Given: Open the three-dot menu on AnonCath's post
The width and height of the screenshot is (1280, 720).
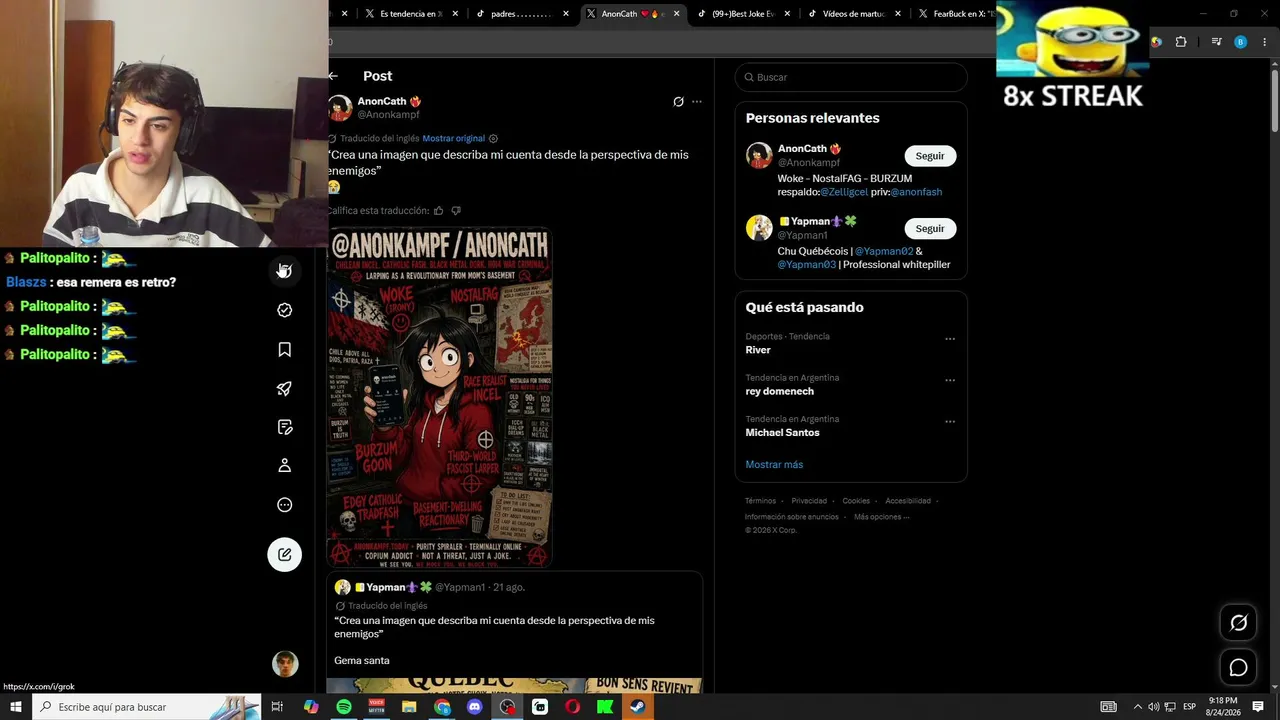Looking at the screenshot, I should (697, 101).
